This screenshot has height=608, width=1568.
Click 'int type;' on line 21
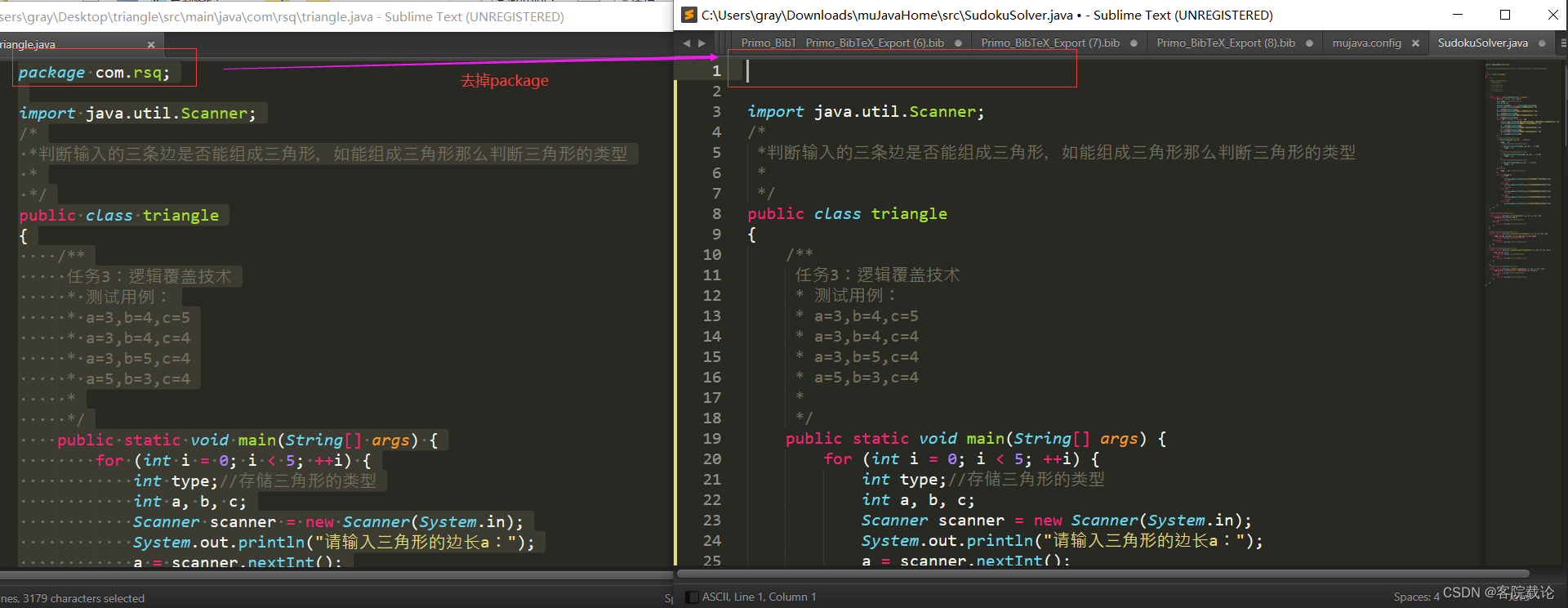pos(904,480)
